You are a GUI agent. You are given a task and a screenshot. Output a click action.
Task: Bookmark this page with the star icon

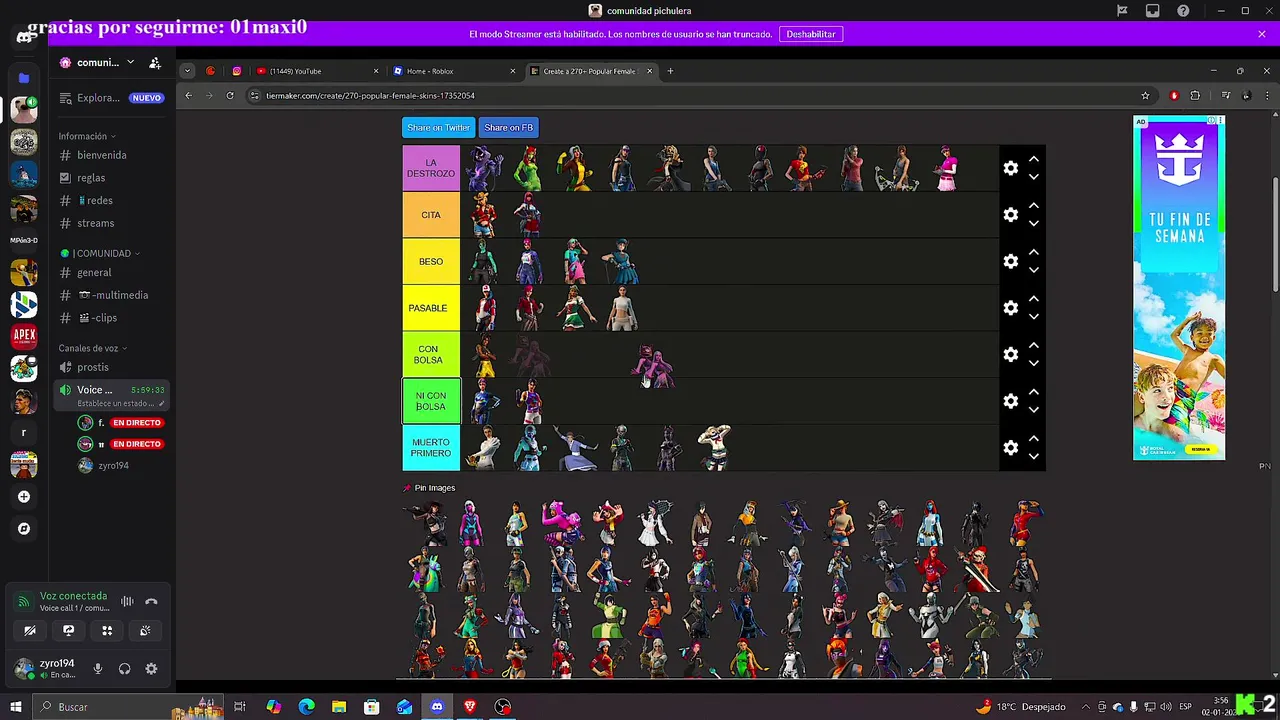[1145, 96]
